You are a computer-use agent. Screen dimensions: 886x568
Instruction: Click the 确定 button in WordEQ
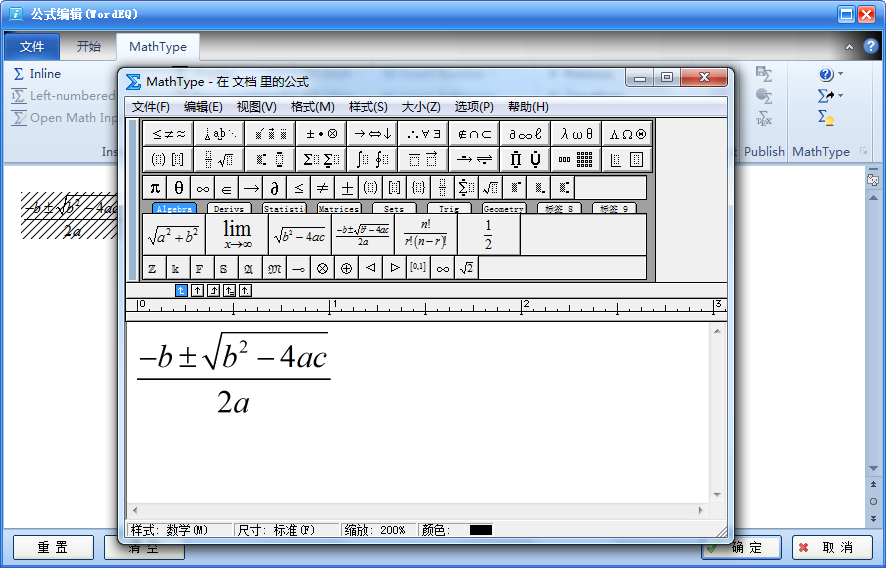click(x=741, y=547)
